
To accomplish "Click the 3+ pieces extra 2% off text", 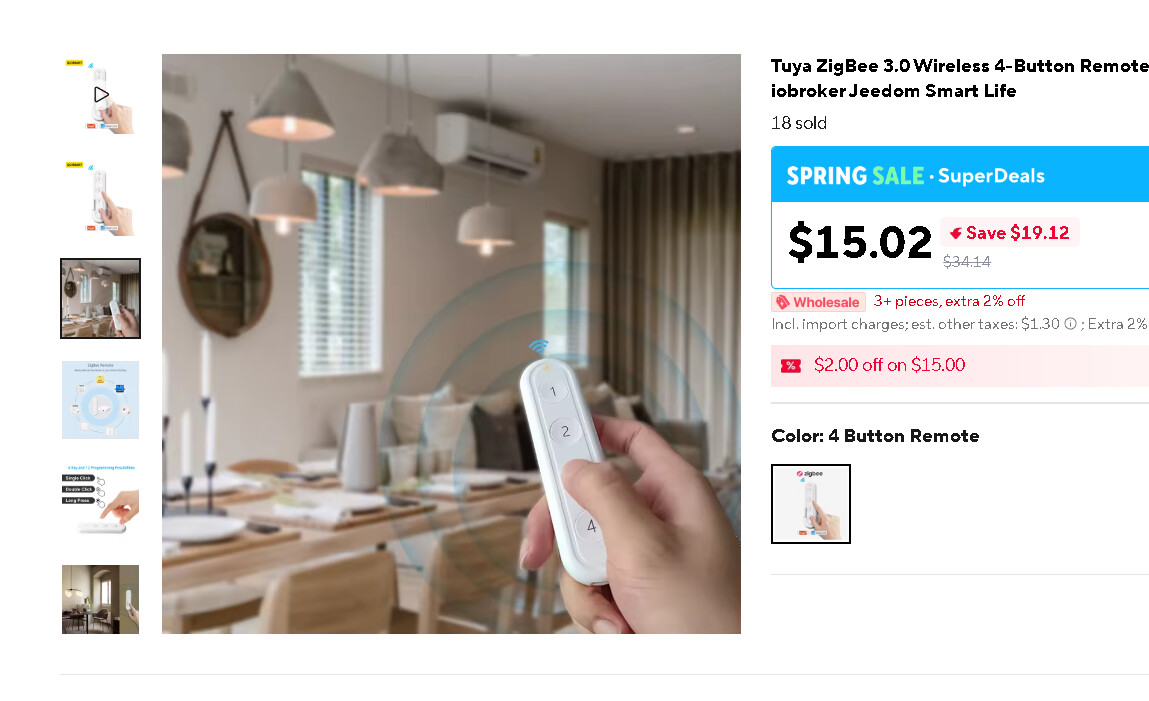I will 949,301.
